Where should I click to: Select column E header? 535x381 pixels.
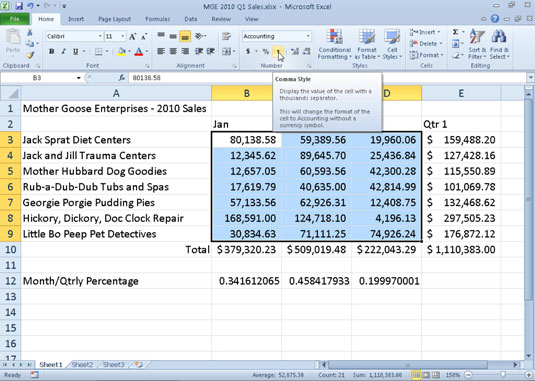[461, 93]
